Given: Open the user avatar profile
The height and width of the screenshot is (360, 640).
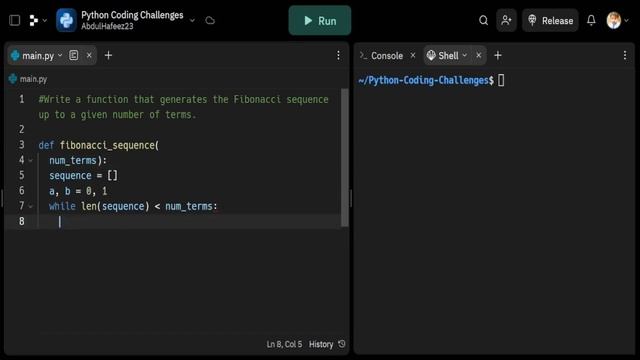Looking at the screenshot, I should tap(613, 20).
